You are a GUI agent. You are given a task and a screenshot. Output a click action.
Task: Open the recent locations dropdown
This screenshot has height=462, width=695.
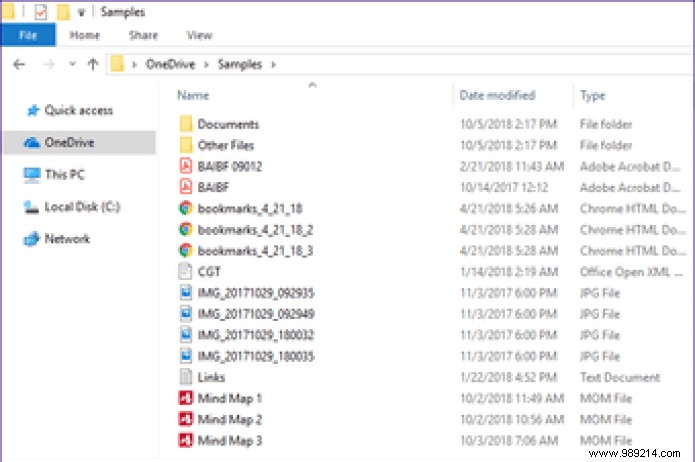[x=73, y=64]
